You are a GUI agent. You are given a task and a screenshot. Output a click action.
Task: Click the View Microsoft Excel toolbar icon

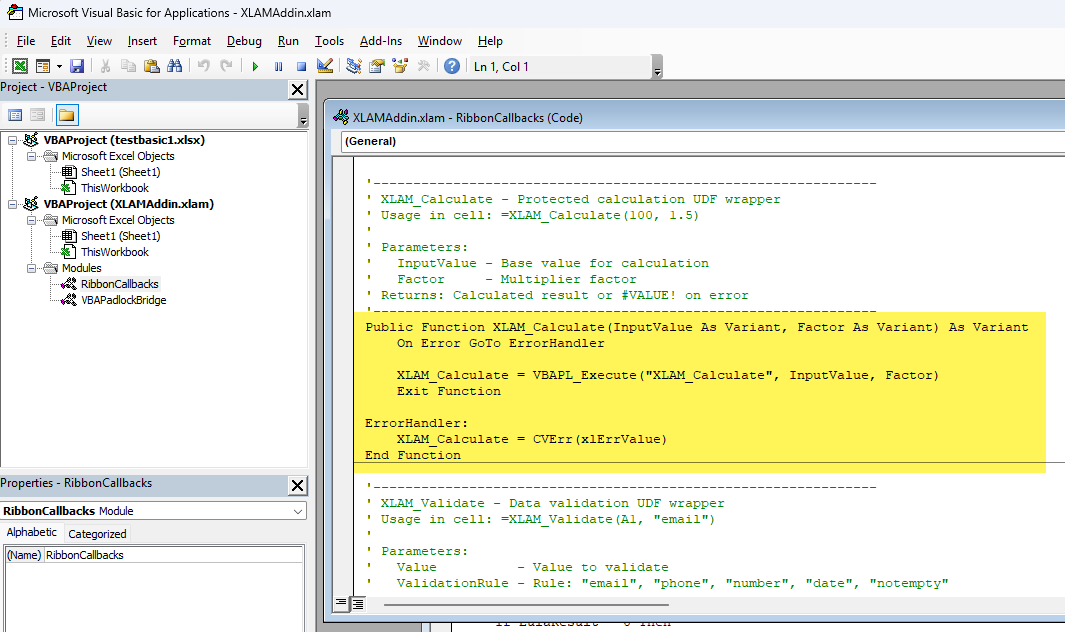pos(18,65)
